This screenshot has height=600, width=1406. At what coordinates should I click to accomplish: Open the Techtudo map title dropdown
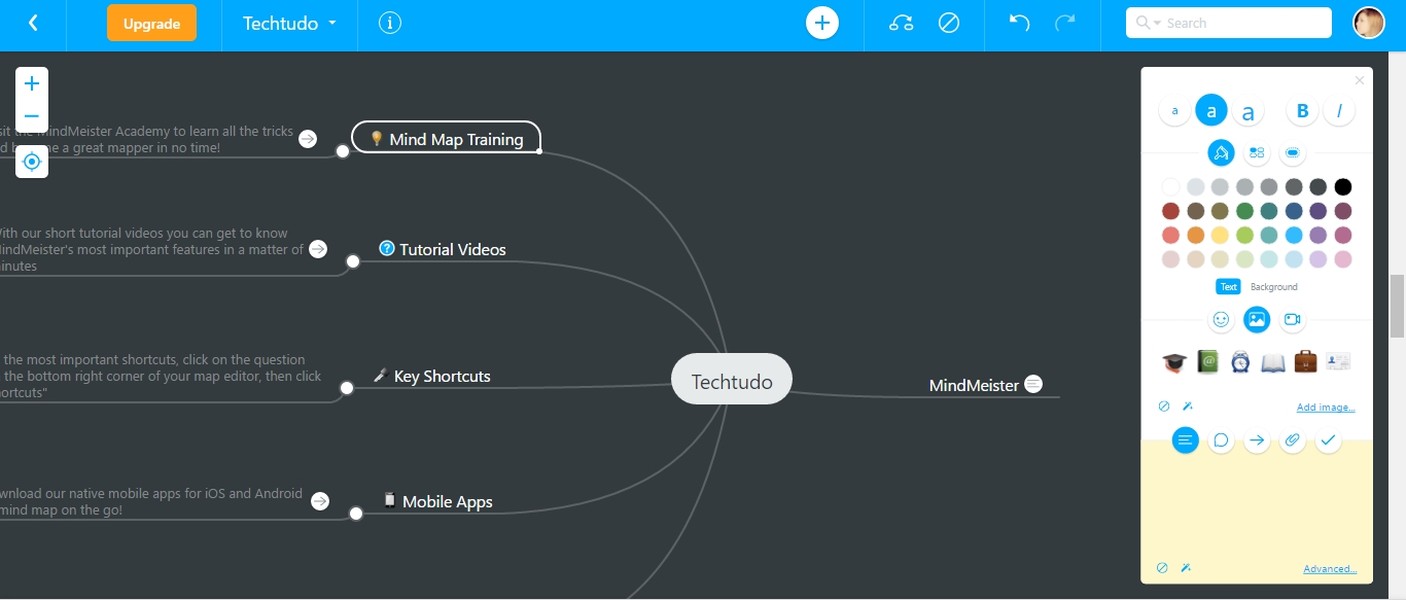click(290, 23)
